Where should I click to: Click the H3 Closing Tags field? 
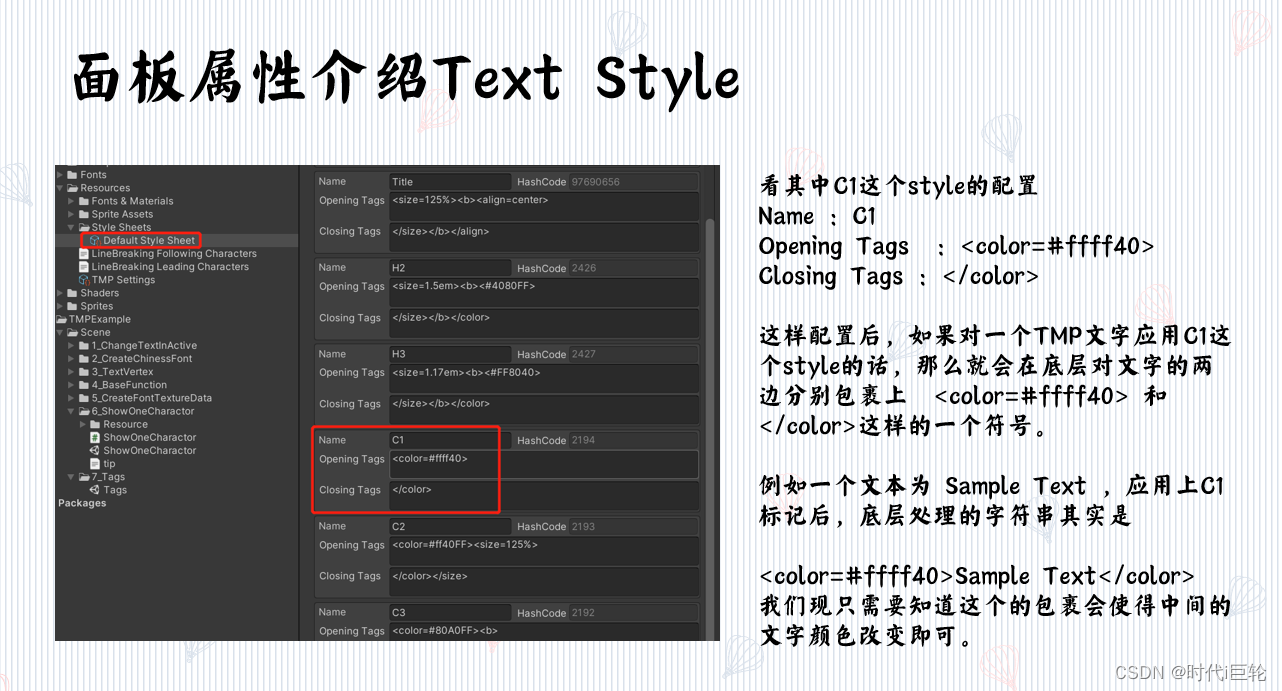point(544,410)
